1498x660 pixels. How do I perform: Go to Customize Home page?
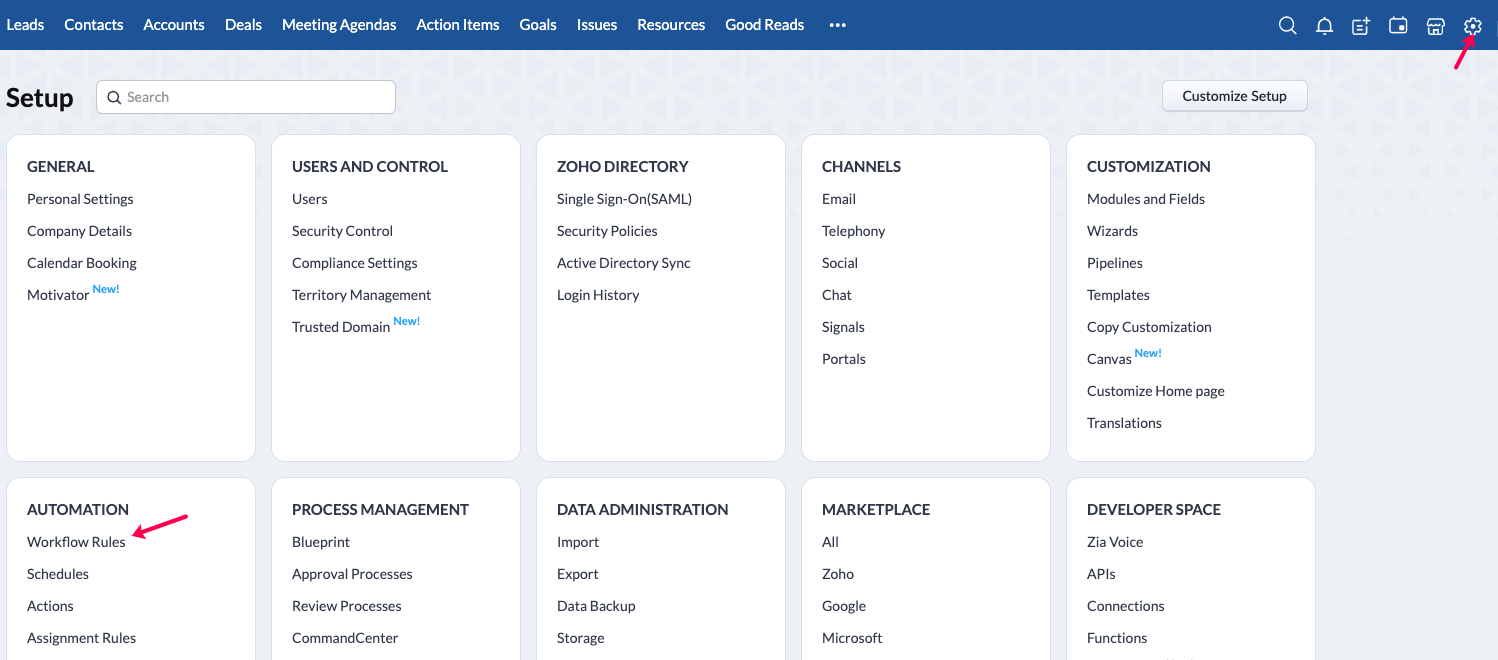1156,391
